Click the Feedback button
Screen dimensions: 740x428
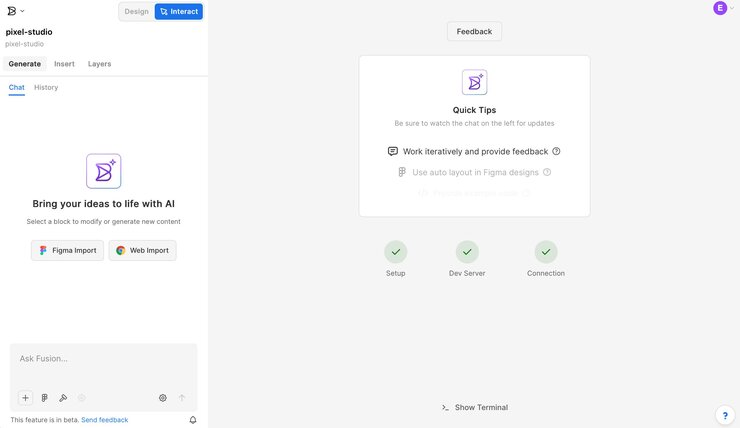474,31
